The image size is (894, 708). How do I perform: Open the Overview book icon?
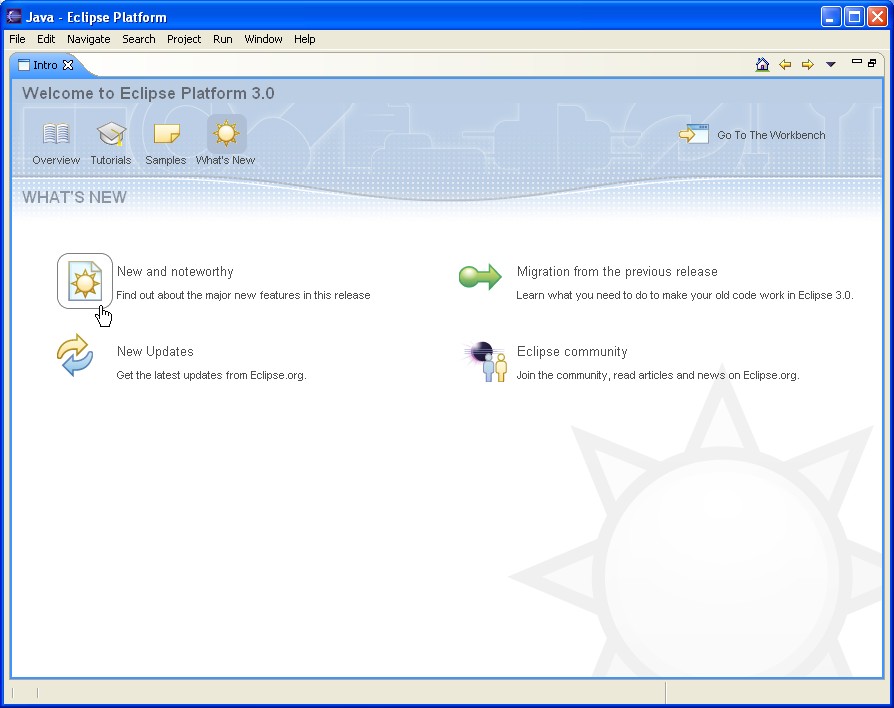[x=56, y=134]
